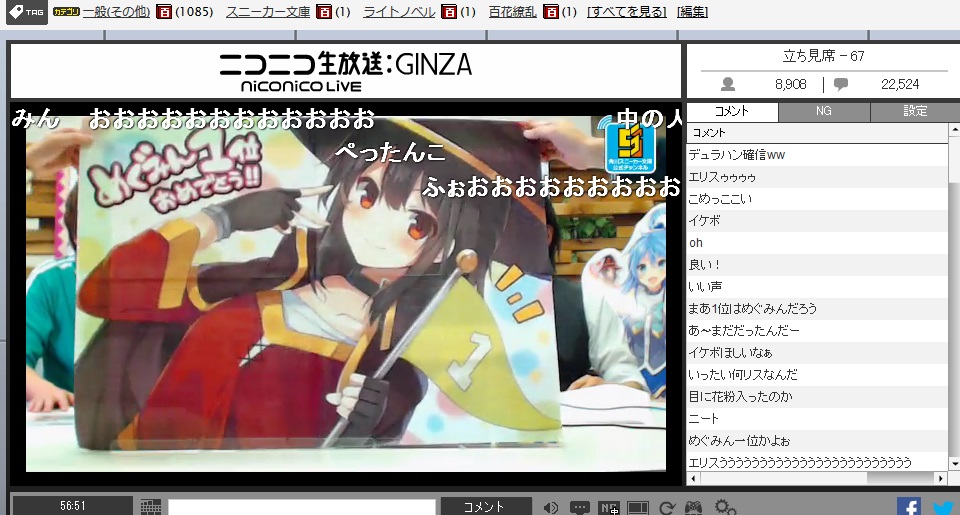Viewport: 960px width, 515px height.
Task: Select comment 'あ〜まだだったんだー'
Action: 817,331
